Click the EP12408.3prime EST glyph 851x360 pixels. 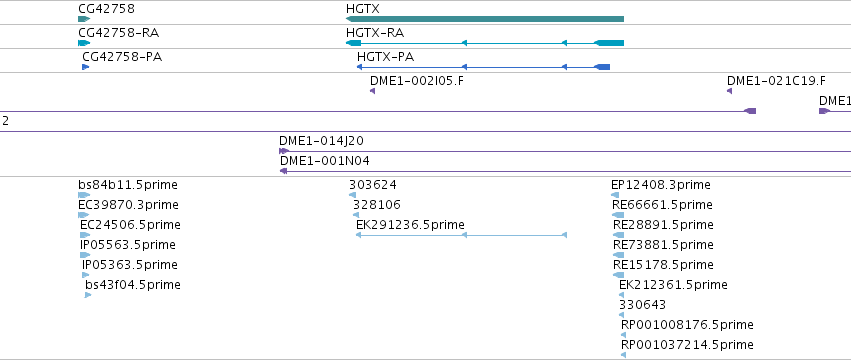pos(617,195)
